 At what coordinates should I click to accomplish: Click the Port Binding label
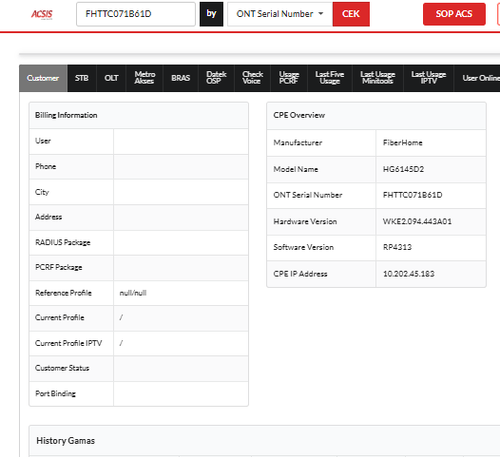click(x=55, y=394)
